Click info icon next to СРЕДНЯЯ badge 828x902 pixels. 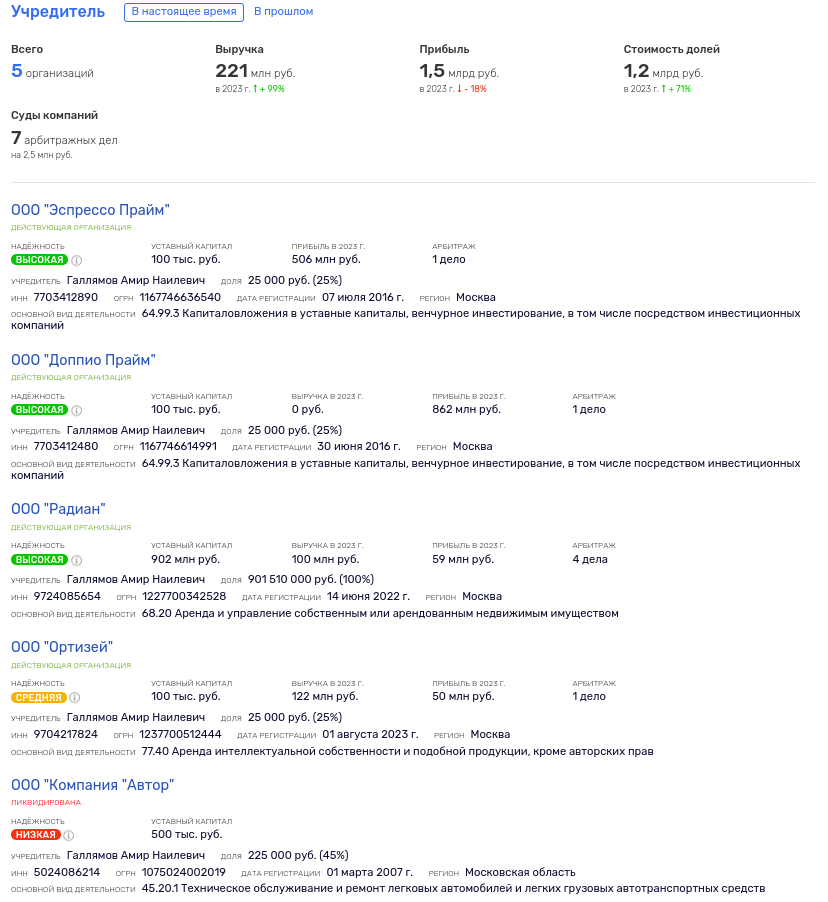[75, 697]
